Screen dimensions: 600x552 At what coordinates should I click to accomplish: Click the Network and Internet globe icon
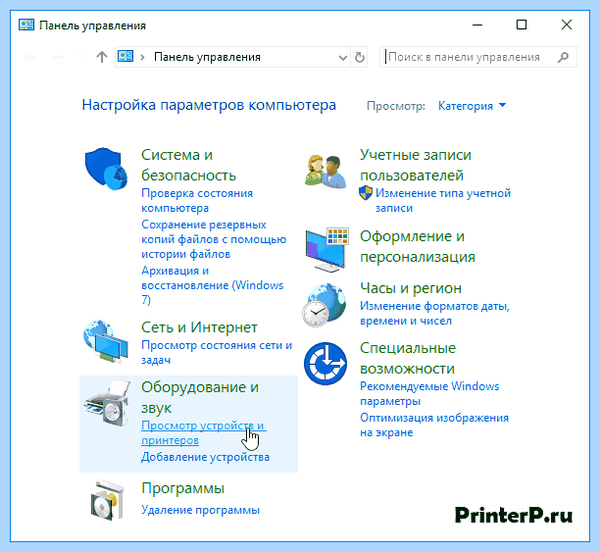point(106,342)
